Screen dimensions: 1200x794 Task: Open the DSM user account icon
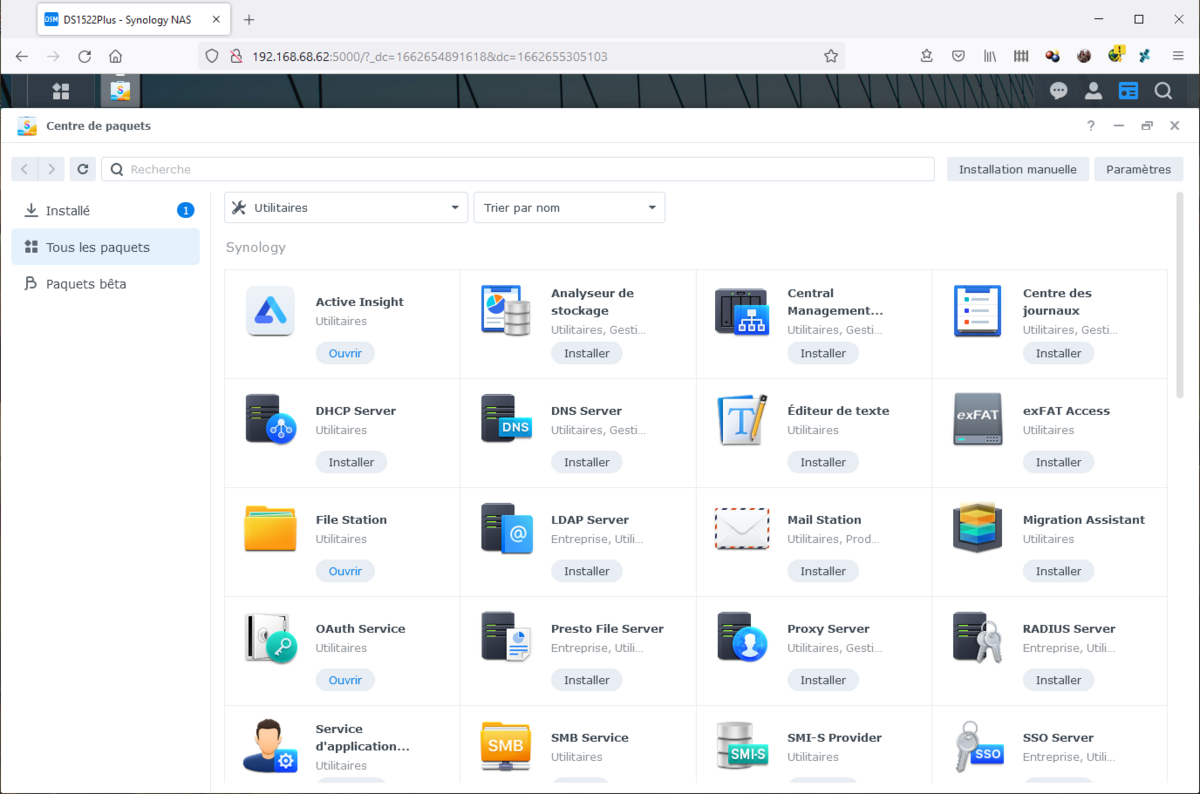pos(1093,91)
